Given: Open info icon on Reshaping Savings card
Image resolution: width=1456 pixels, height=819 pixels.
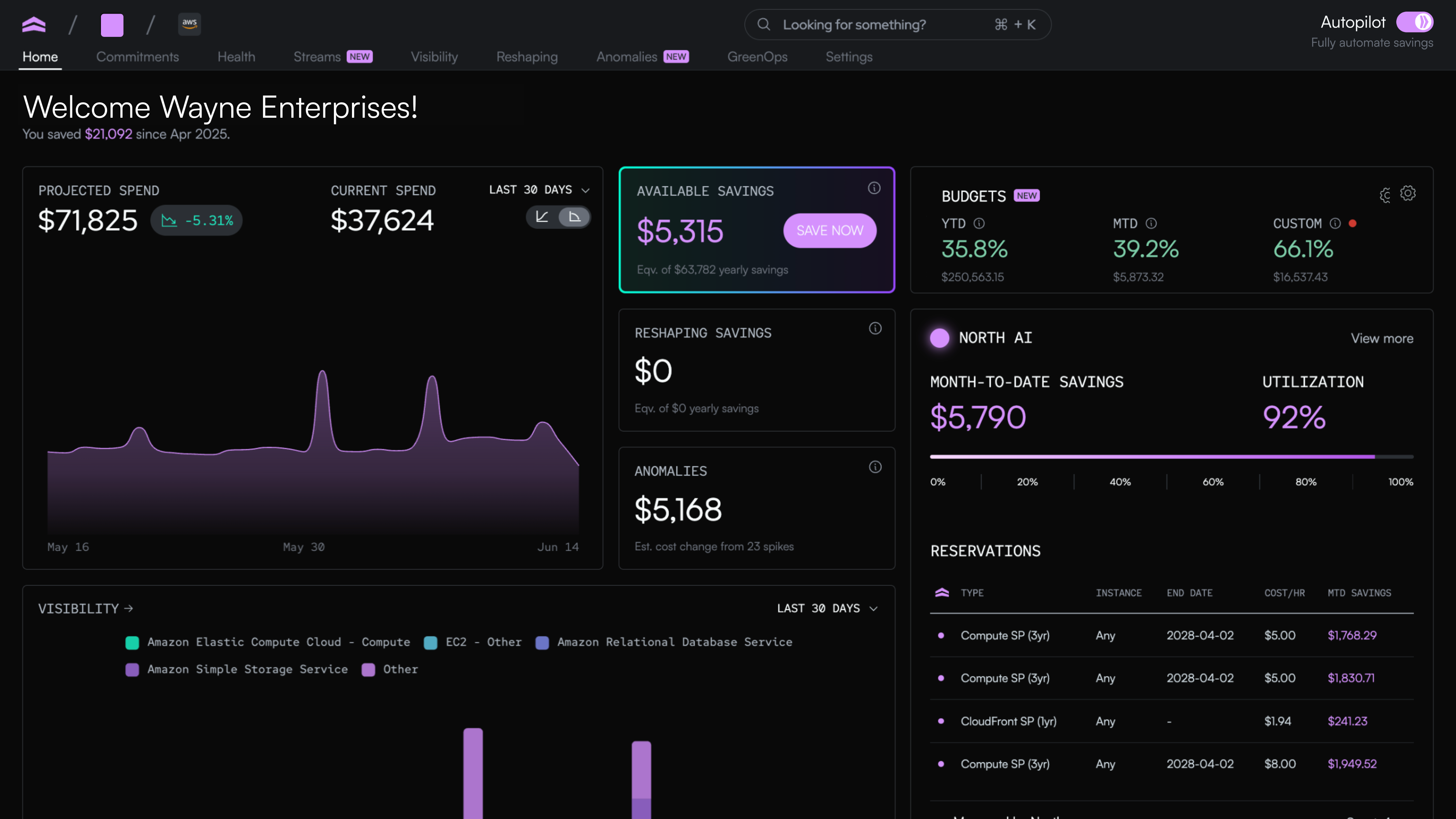Looking at the screenshot, I should (876, 329).
